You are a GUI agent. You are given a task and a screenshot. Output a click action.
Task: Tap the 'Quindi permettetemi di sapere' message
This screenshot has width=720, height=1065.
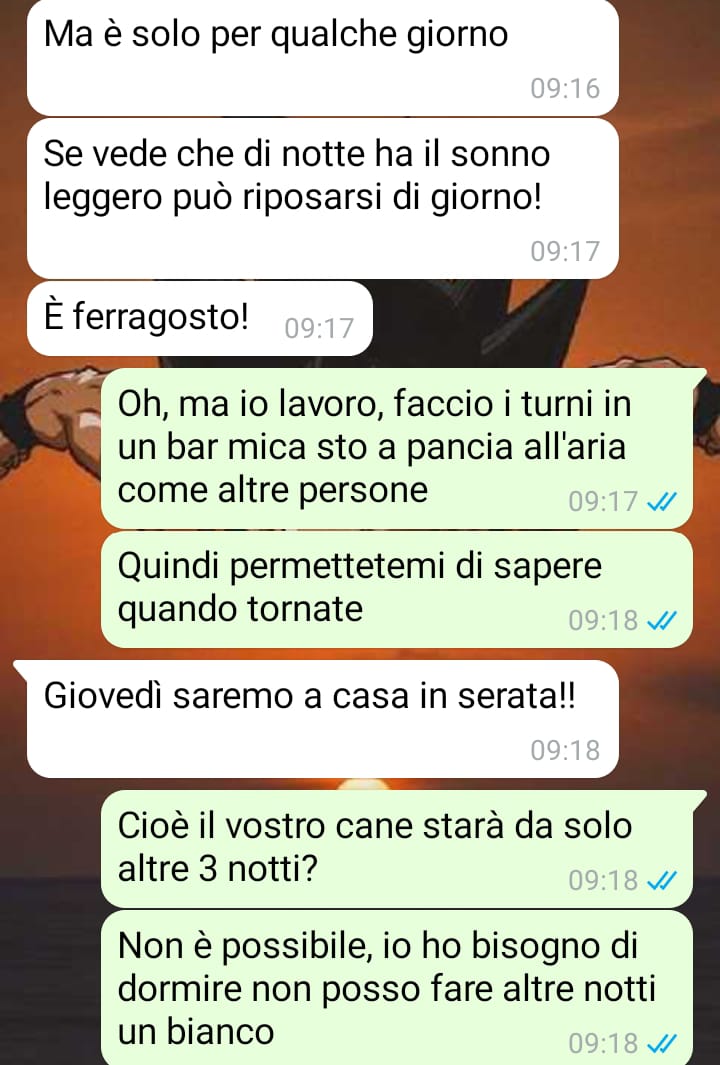[x=397, y=589]
